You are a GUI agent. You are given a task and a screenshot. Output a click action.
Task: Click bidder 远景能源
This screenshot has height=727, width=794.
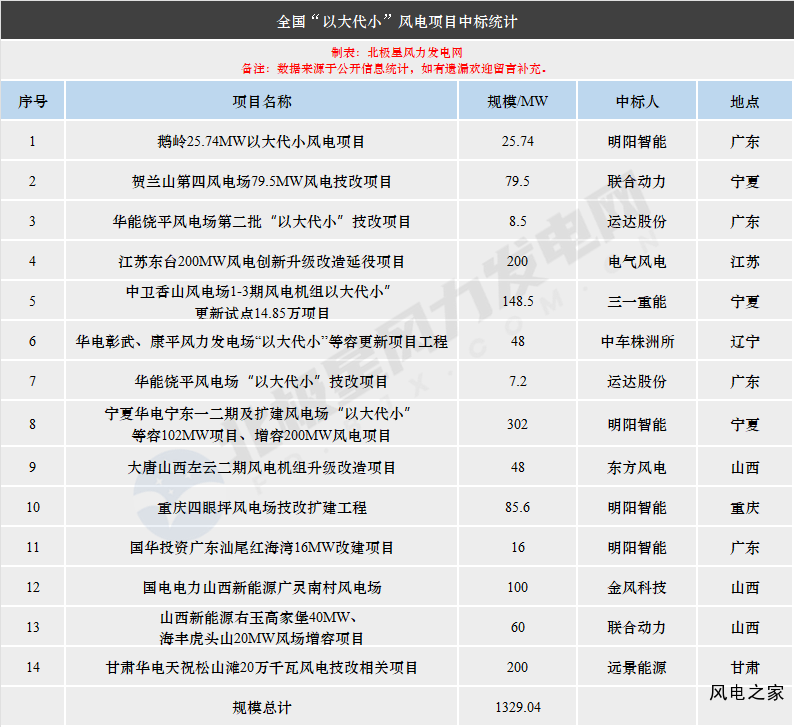pyautogui.click(x=637, y=667)
